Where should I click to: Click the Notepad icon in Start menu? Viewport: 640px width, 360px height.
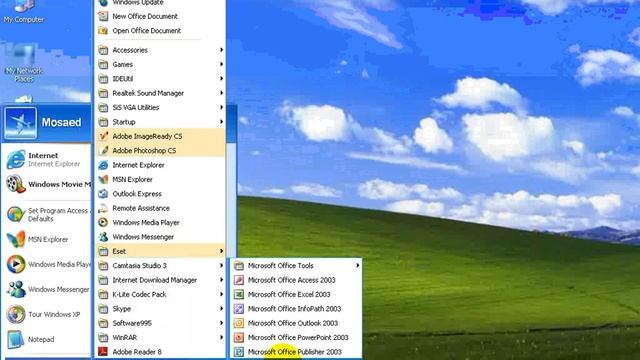(x=16, y=339)
